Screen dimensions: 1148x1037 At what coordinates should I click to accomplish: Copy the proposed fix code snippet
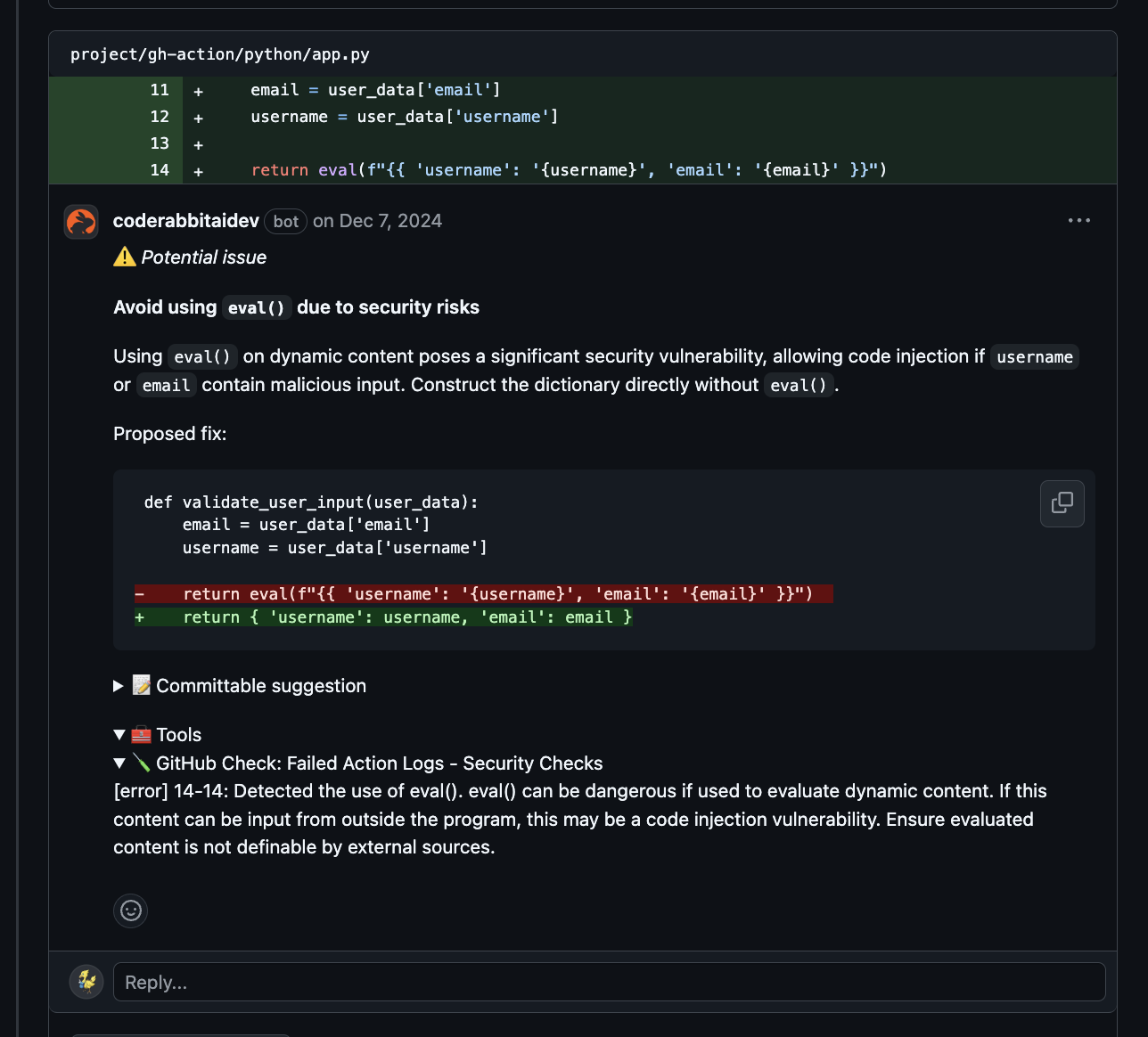(1062, 503)
